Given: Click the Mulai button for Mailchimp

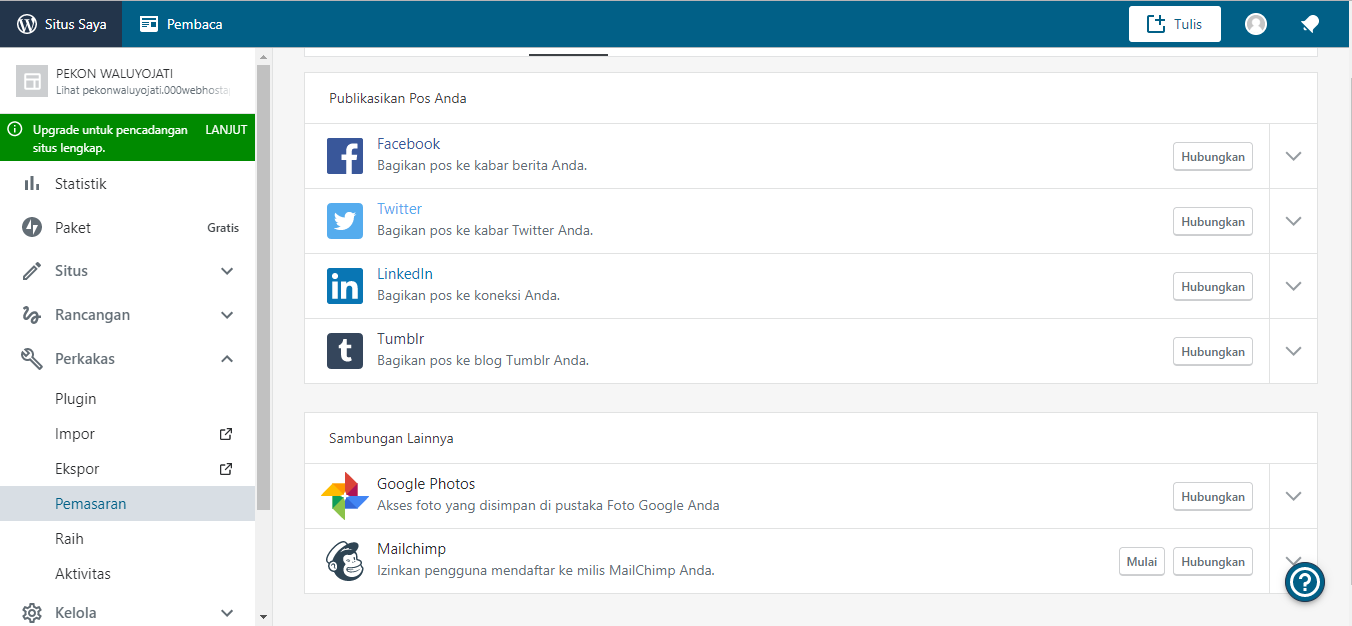Looking at the screenshot, I should [x=1142, y=562].
